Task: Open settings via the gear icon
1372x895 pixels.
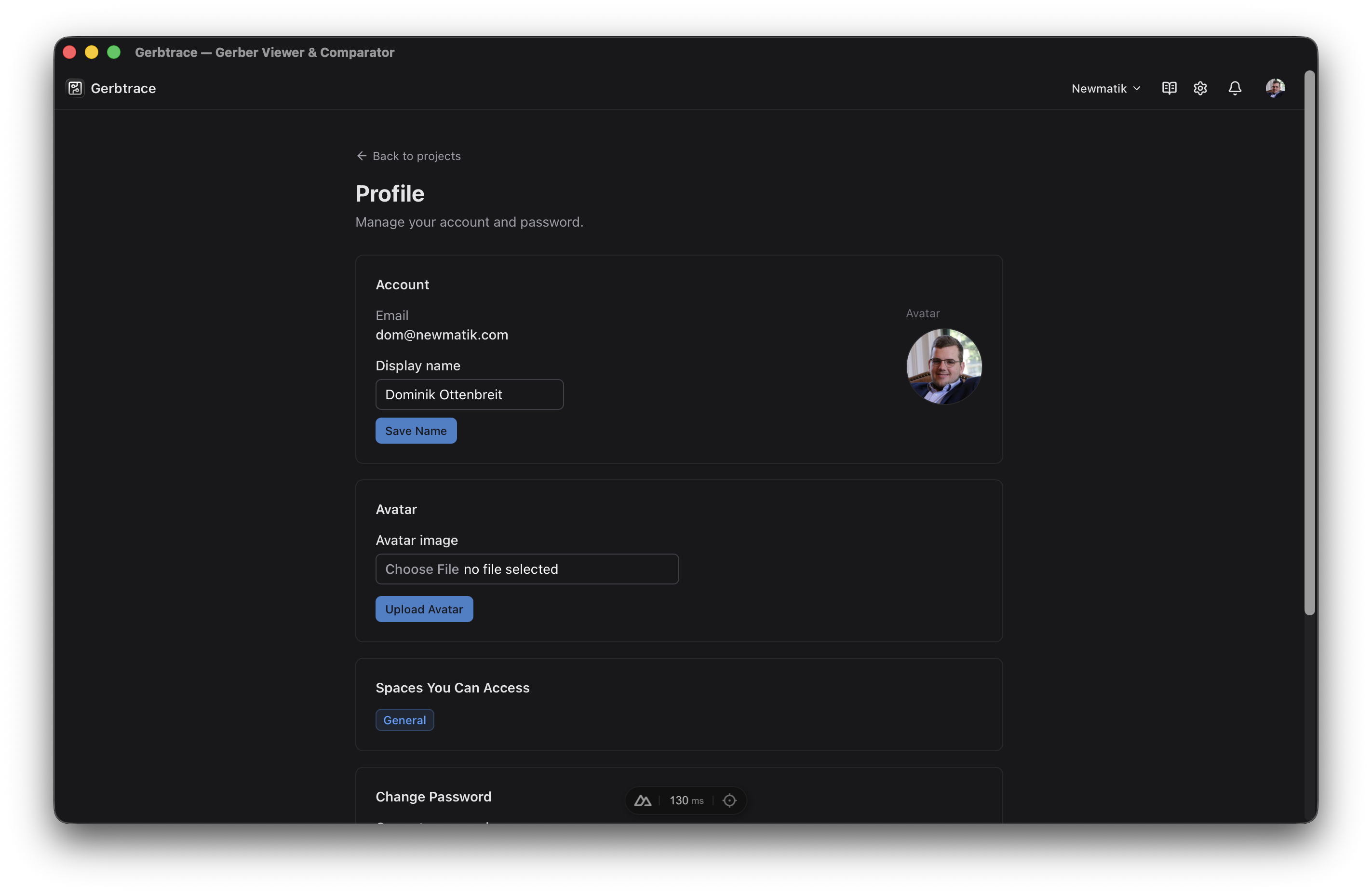Action: (x=1200, y=88)
